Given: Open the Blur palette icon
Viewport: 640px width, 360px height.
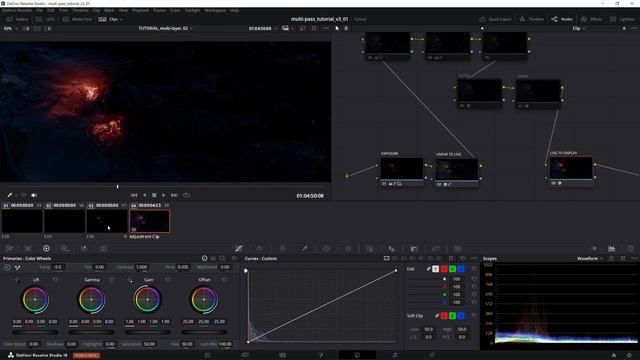Looking at the screenshot, I should pos(391,248).
